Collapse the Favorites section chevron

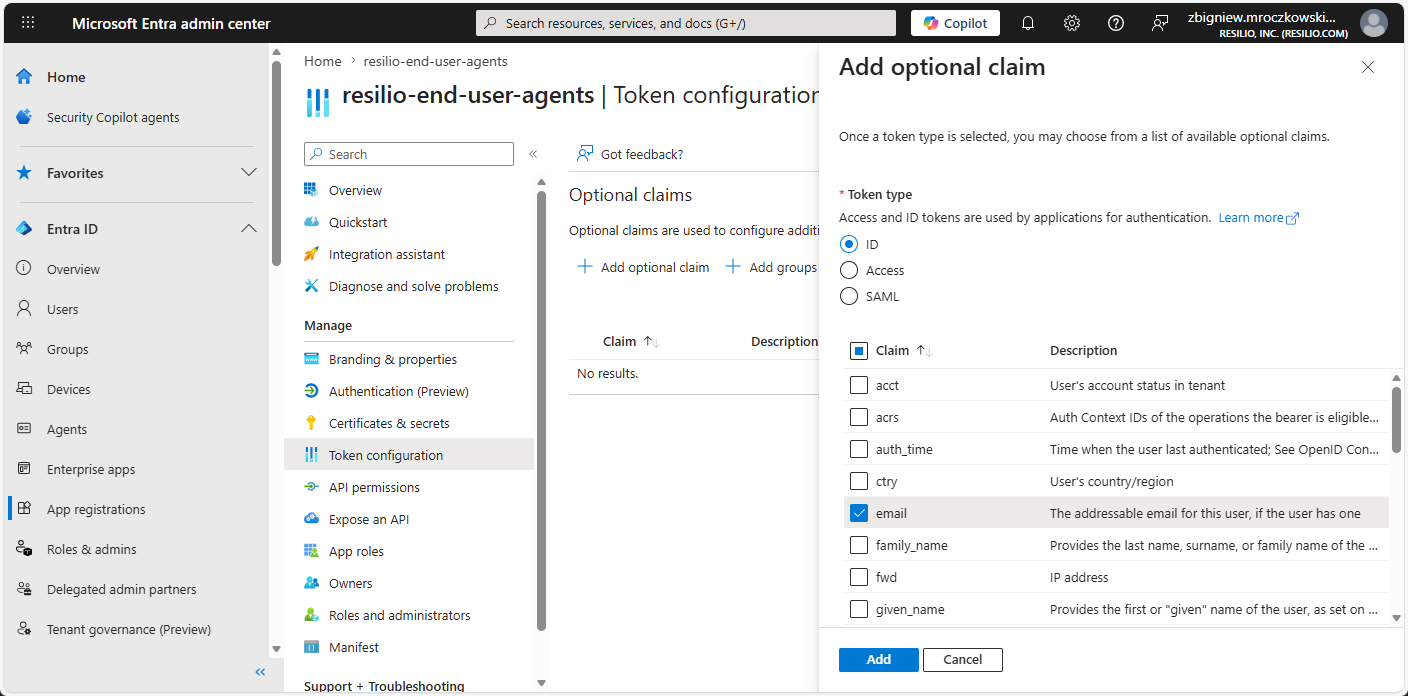[x=249, y=173]
